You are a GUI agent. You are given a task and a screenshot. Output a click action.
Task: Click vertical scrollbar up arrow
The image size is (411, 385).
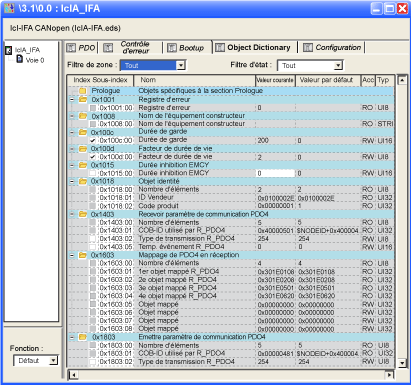[402, 80]
